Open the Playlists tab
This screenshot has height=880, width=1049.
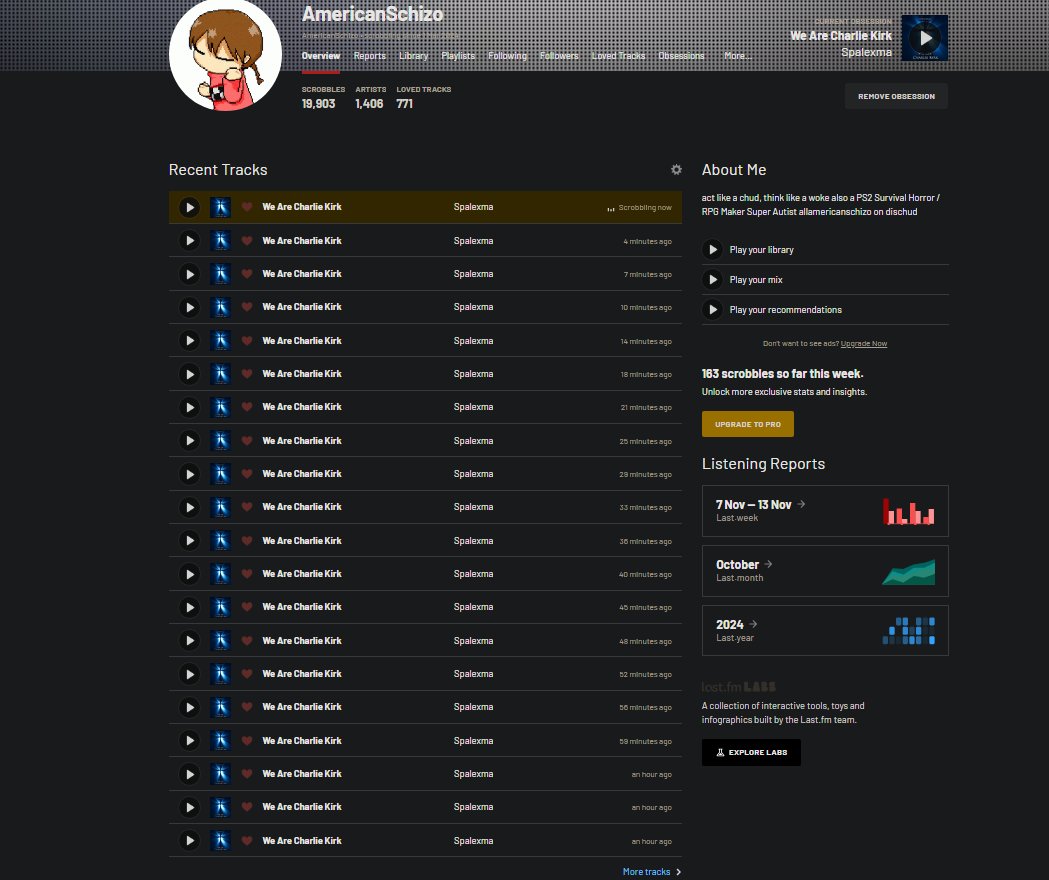(458, 56)
